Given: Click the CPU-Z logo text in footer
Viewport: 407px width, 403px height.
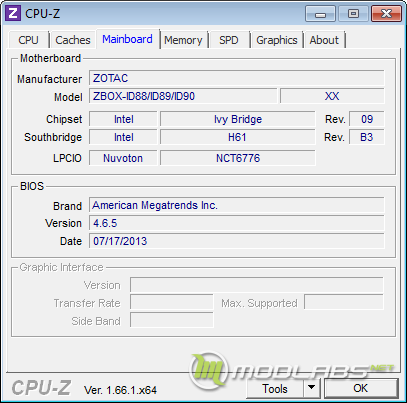Looking at the screenshot, I should tap(41, 388).
